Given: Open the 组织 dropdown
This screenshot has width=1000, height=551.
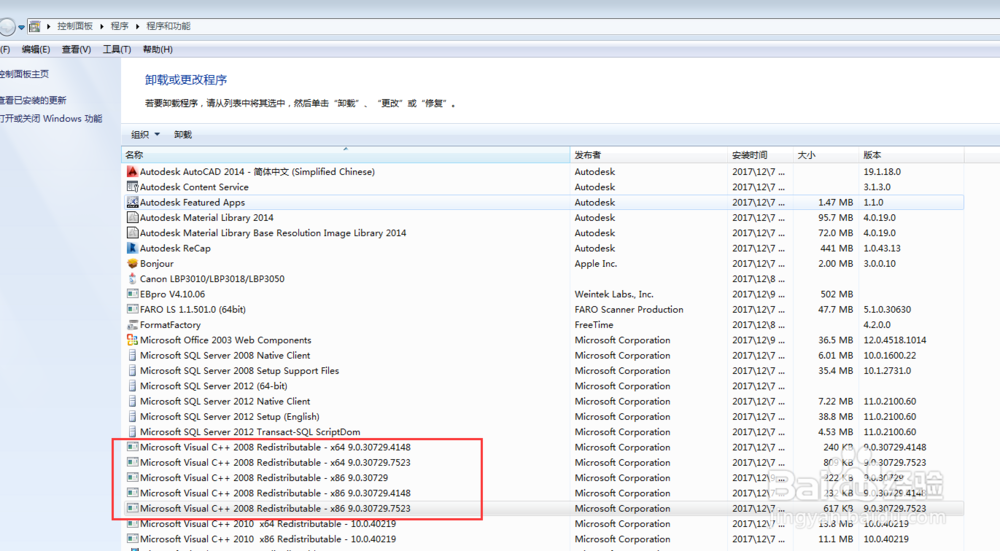Looking at the screenshot, I should [145, 135].
